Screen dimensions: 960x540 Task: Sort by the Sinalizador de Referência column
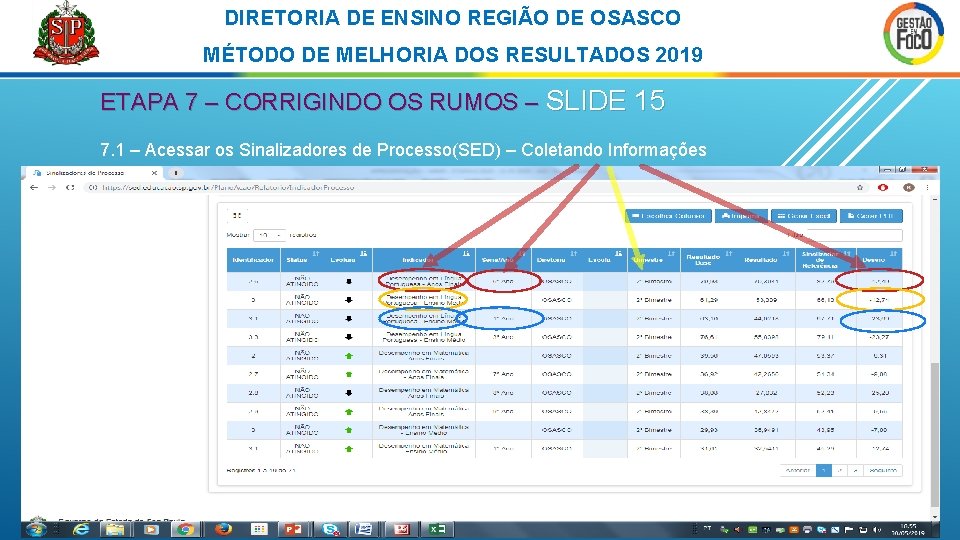(x=825, y=260)
